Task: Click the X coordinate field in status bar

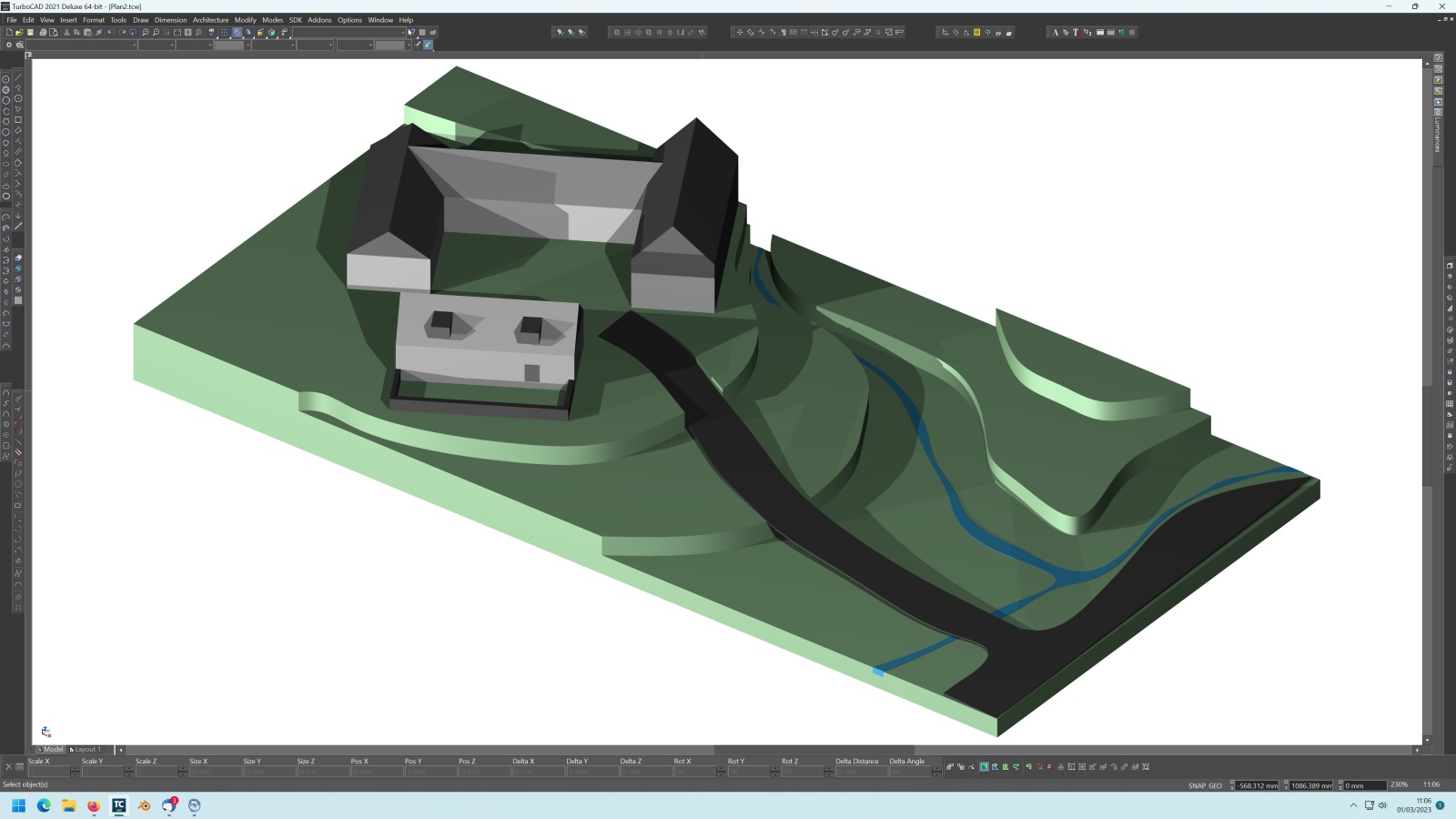Action: (x=1258, y=785)
